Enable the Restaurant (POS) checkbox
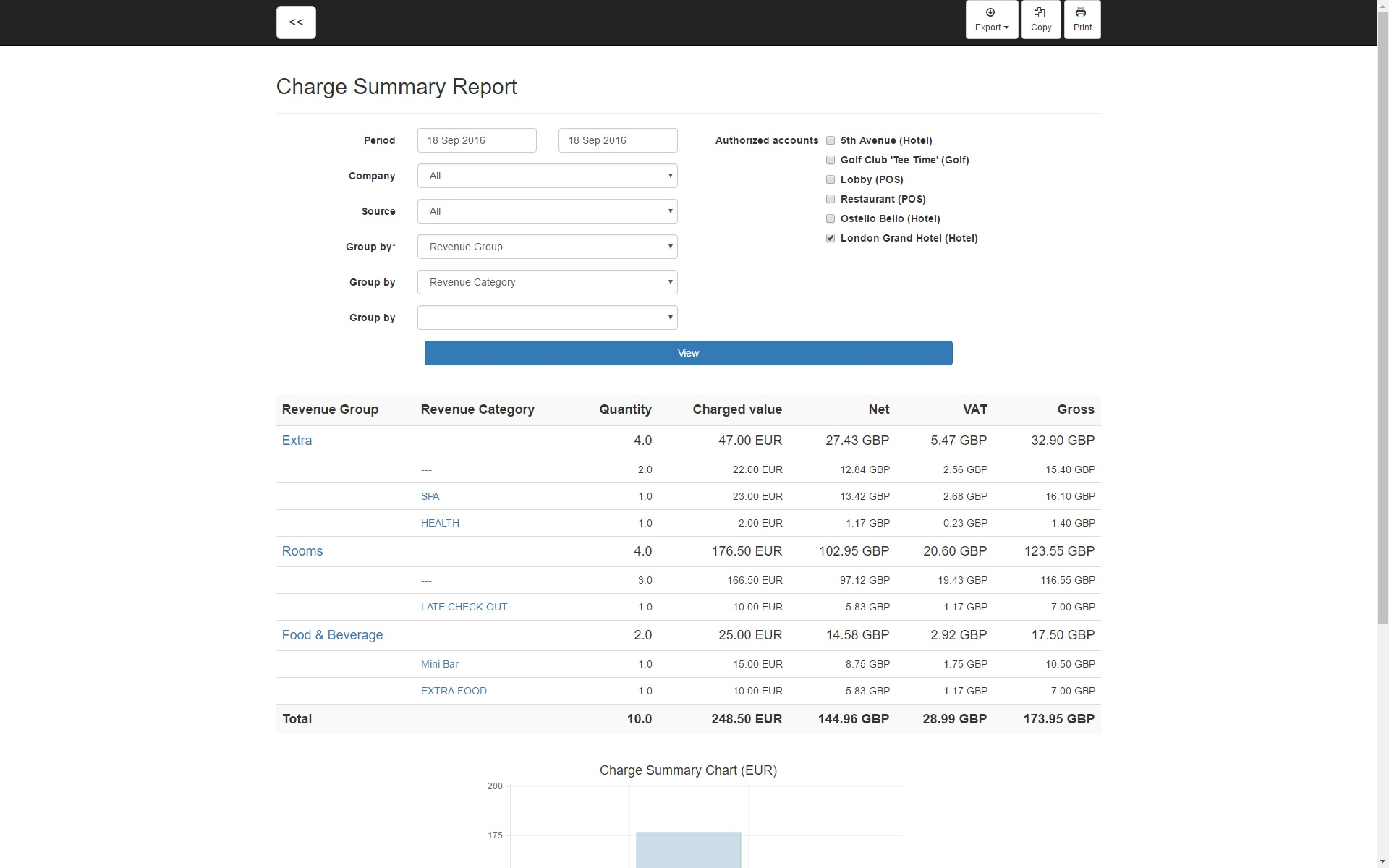Image resolution: width=1389 pixels, height=868 pixels. (831, 199)
